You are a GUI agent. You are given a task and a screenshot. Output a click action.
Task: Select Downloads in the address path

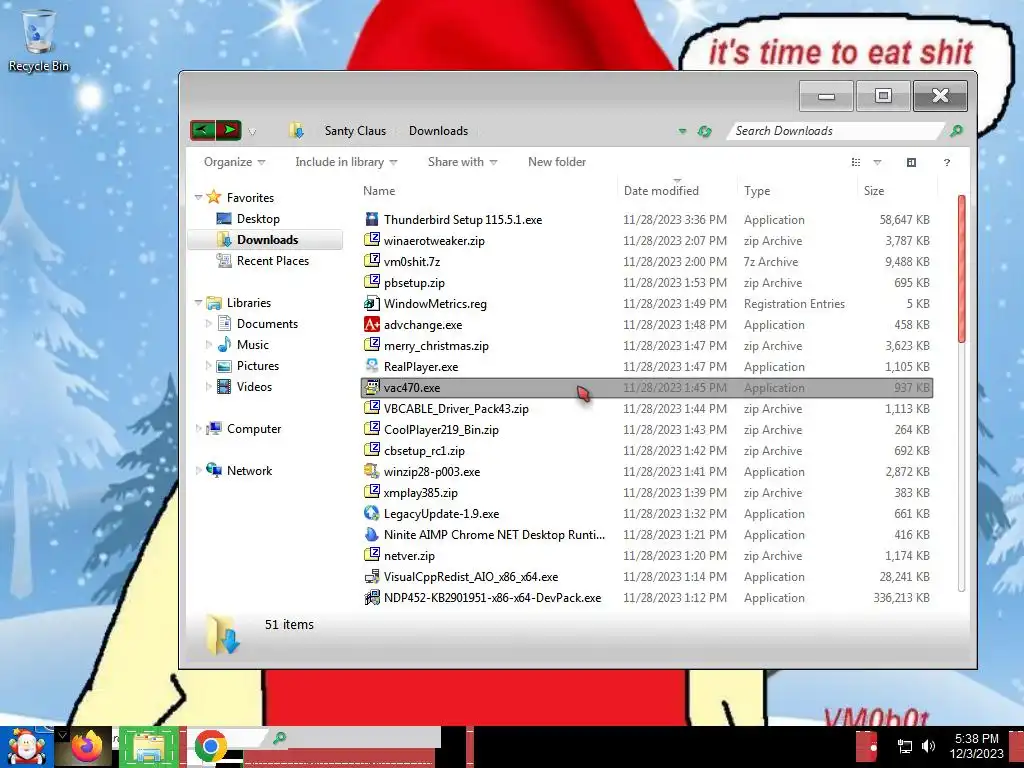tap(438, 131)
